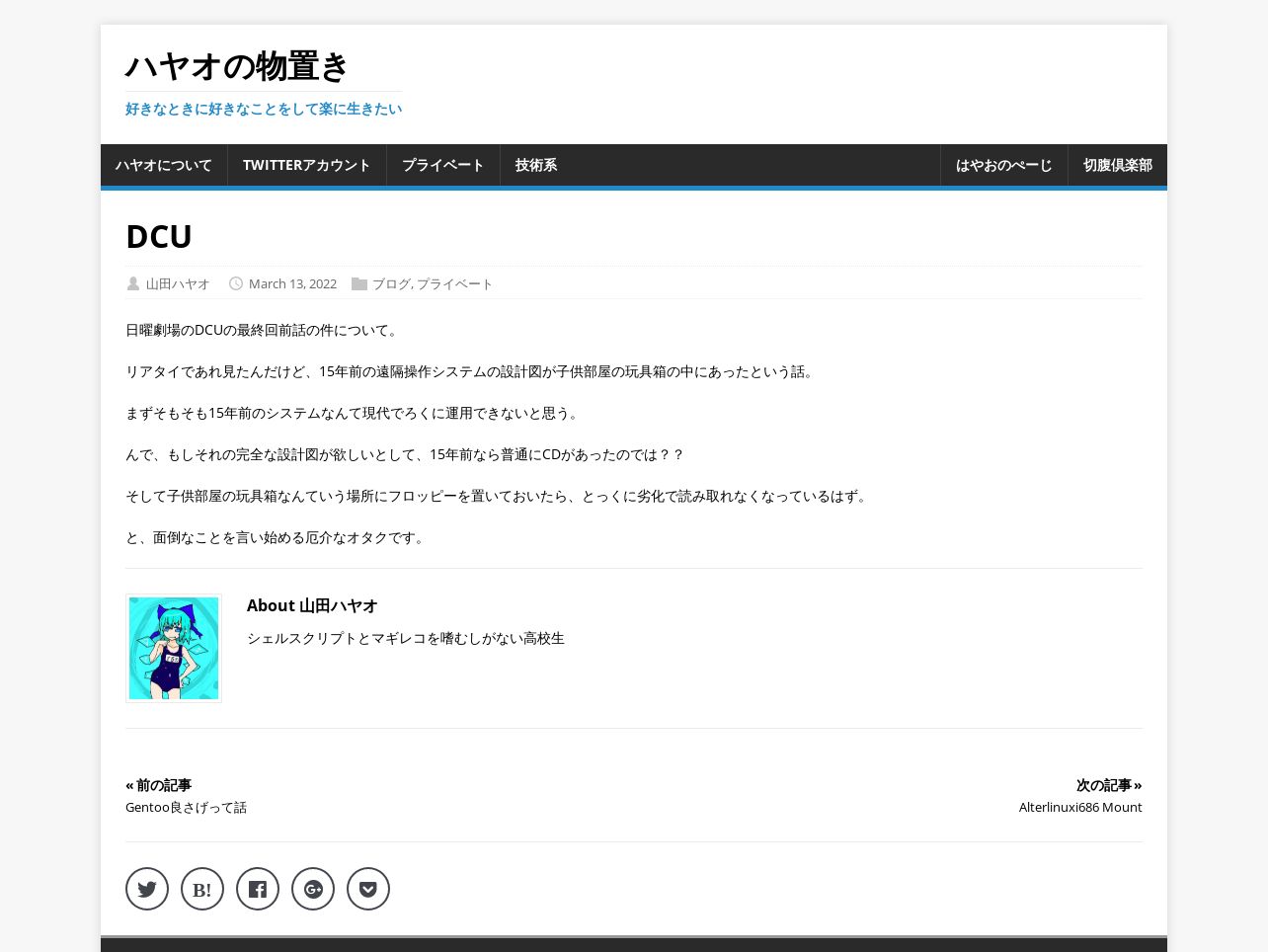Click the folder icon beside ブログ

coord(359,283)
